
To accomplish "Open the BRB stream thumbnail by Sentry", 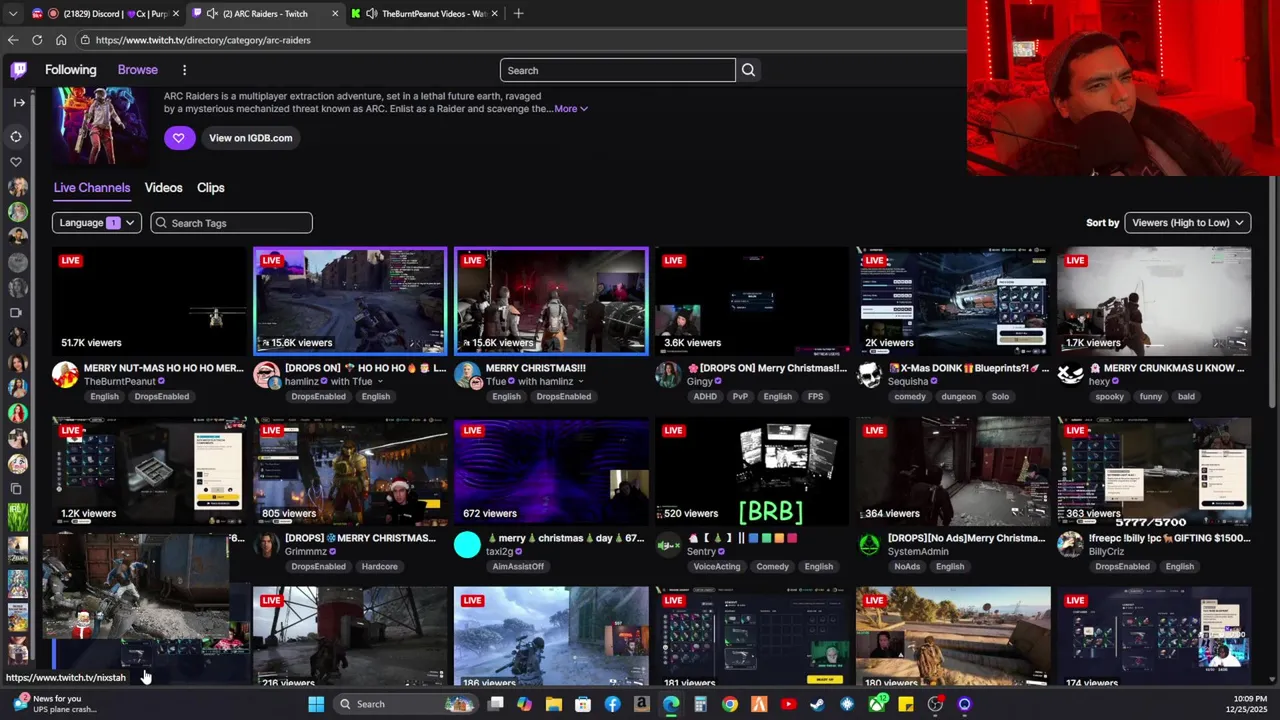I will (x=752, y=471).
